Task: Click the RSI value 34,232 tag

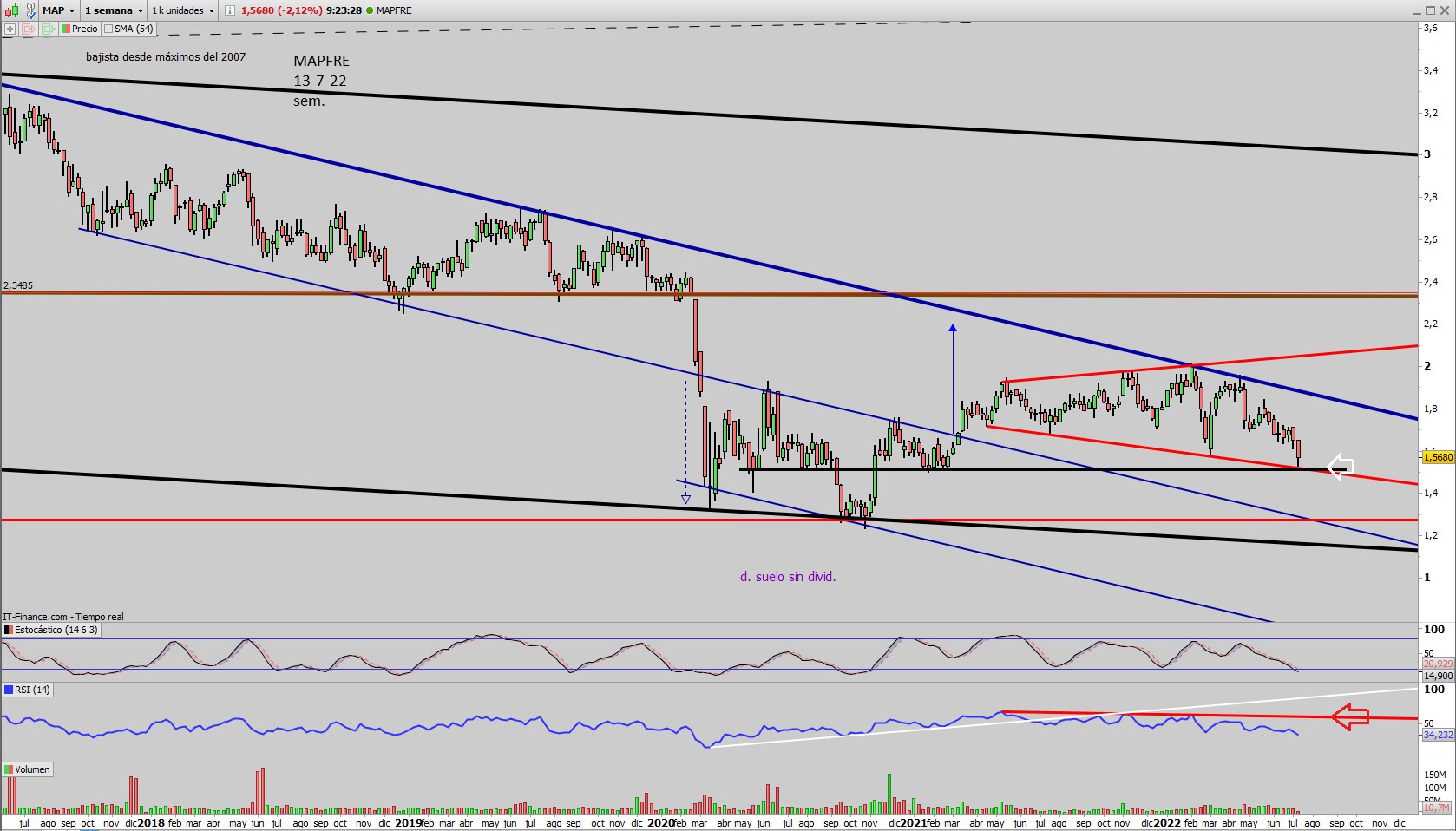Action: [x=1438, y=735]
